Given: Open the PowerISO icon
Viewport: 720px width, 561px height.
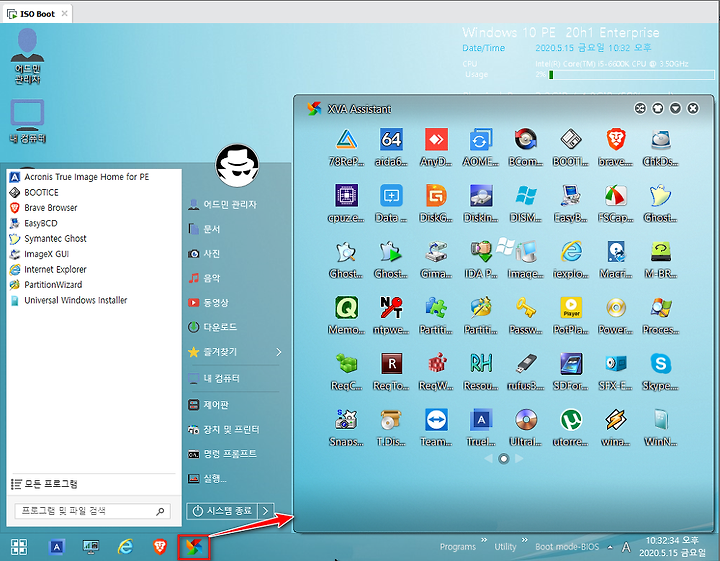Looking at the screenshot, I should point(615,308).
